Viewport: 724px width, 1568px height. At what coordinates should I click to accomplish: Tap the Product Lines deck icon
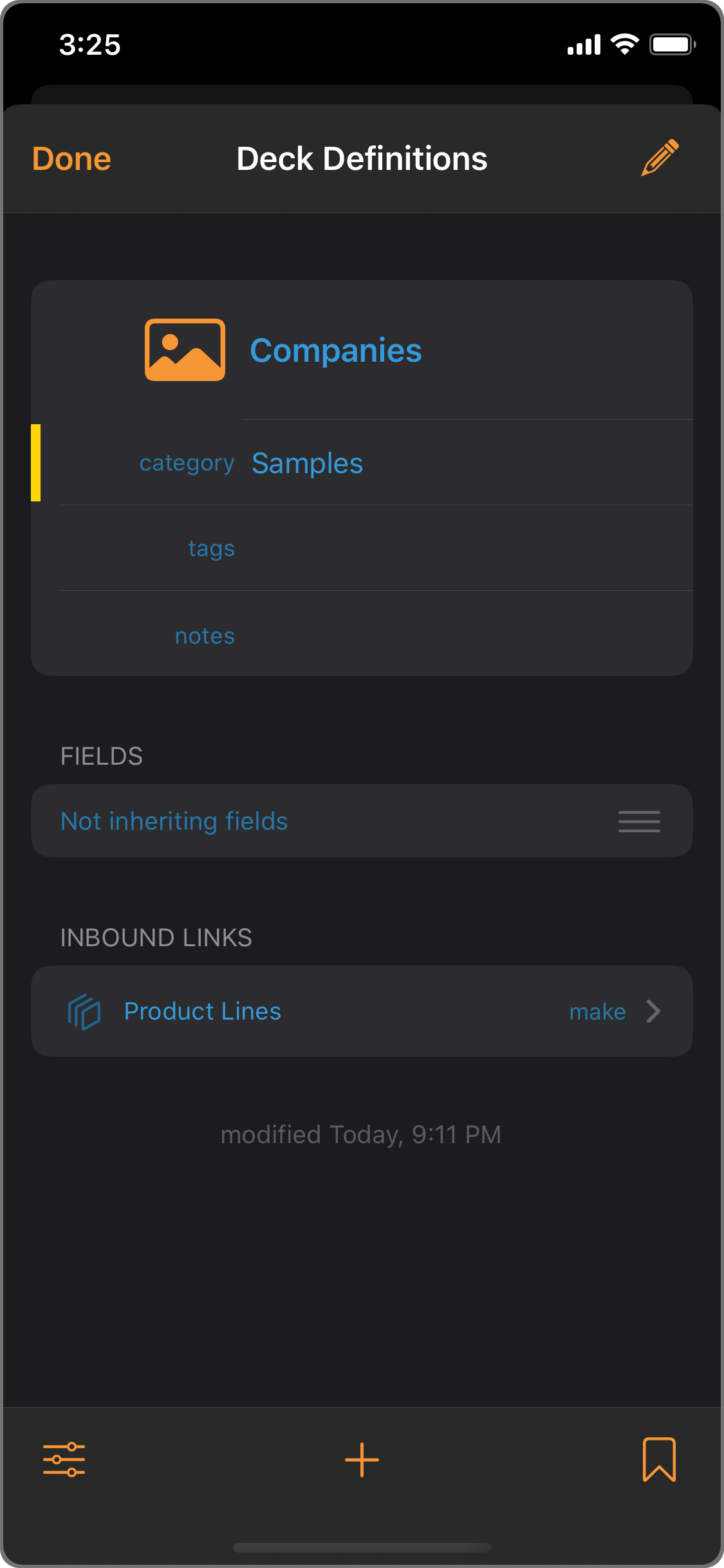pos(84,1011)
